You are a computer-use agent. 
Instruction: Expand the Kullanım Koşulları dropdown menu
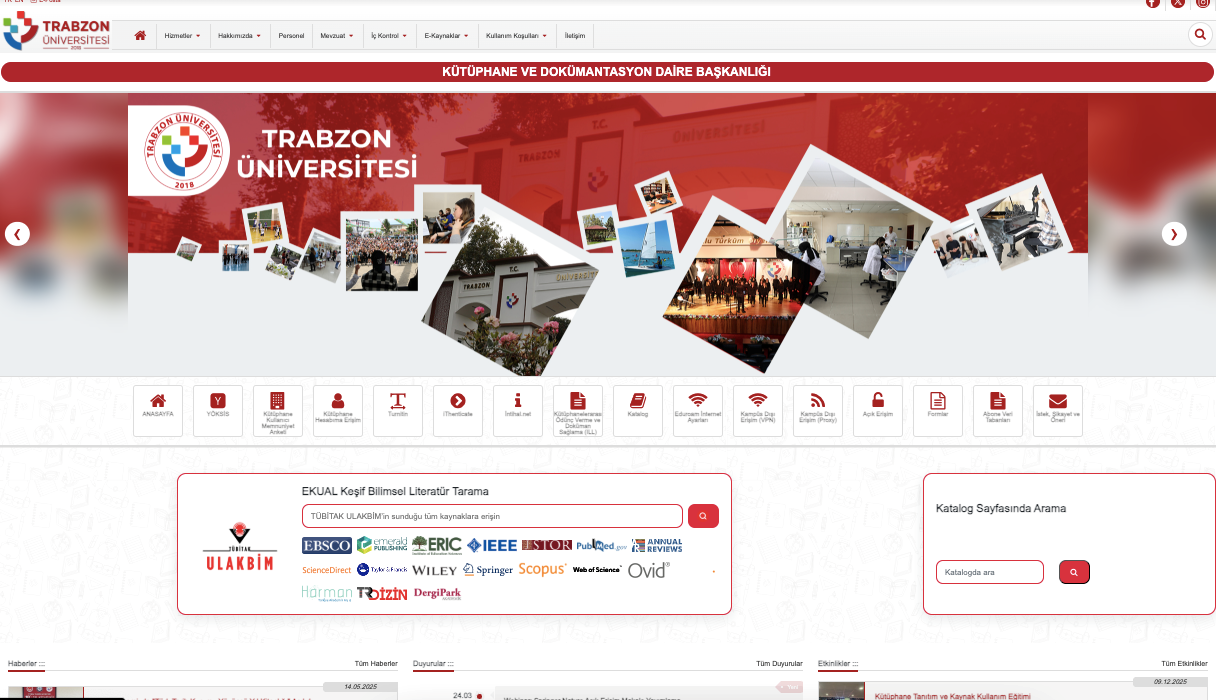click(x=517, y=35)
